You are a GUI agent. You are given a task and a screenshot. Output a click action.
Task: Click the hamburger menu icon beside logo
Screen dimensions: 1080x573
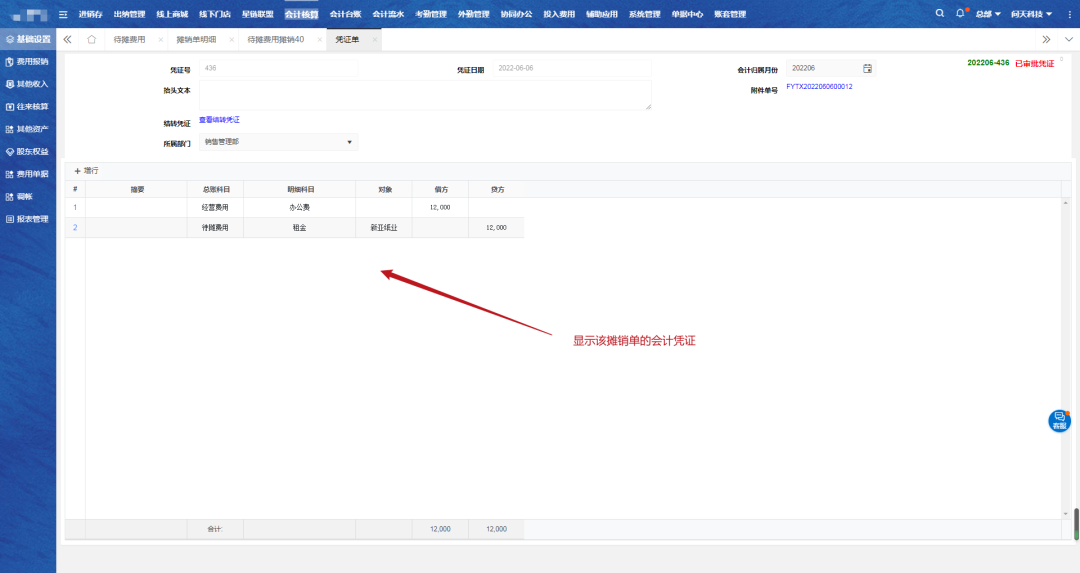pos(63,14)
